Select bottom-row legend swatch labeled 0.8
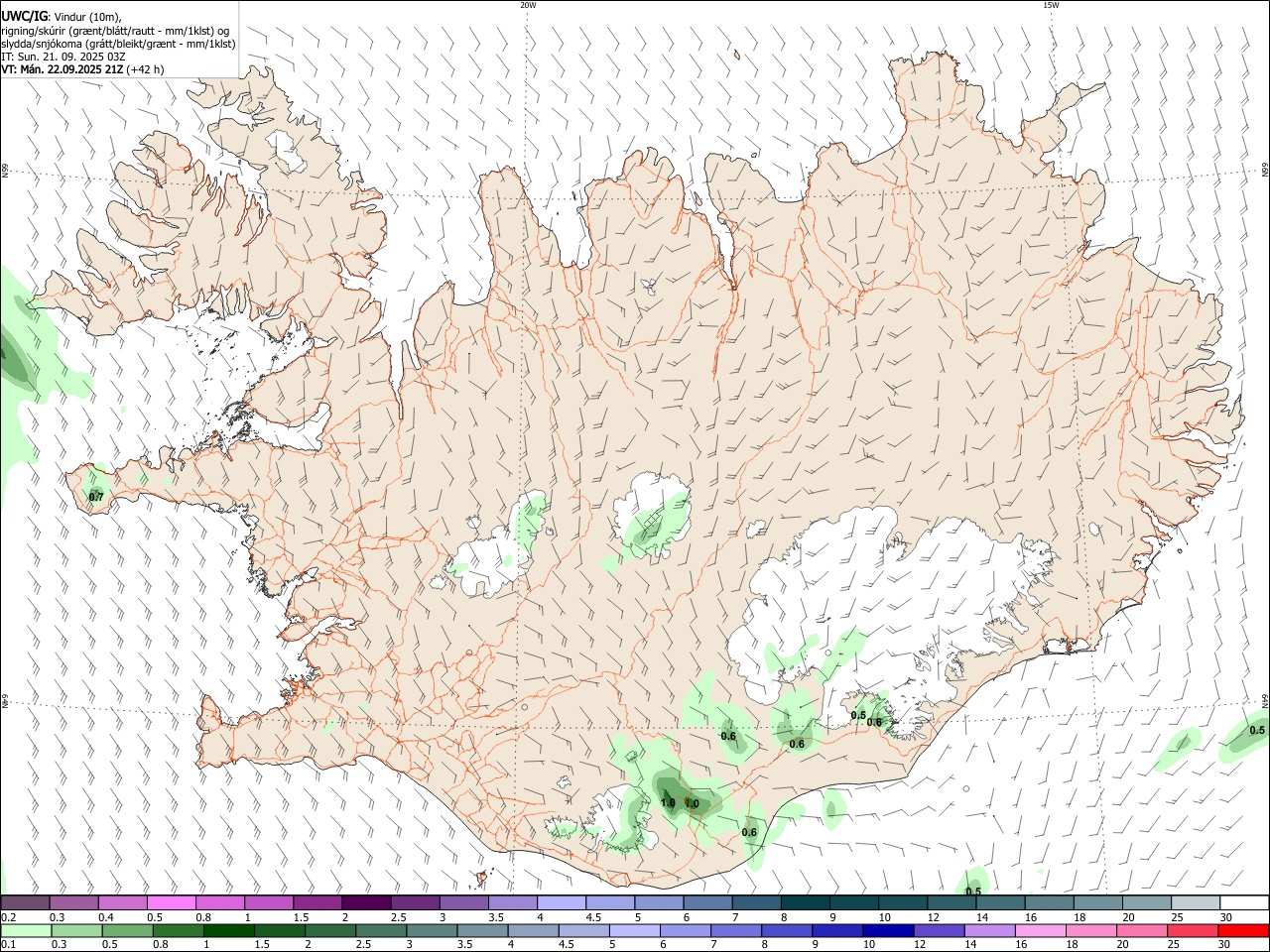Image resolution: width=1270 pixels, height=952 pixels. 178,931
